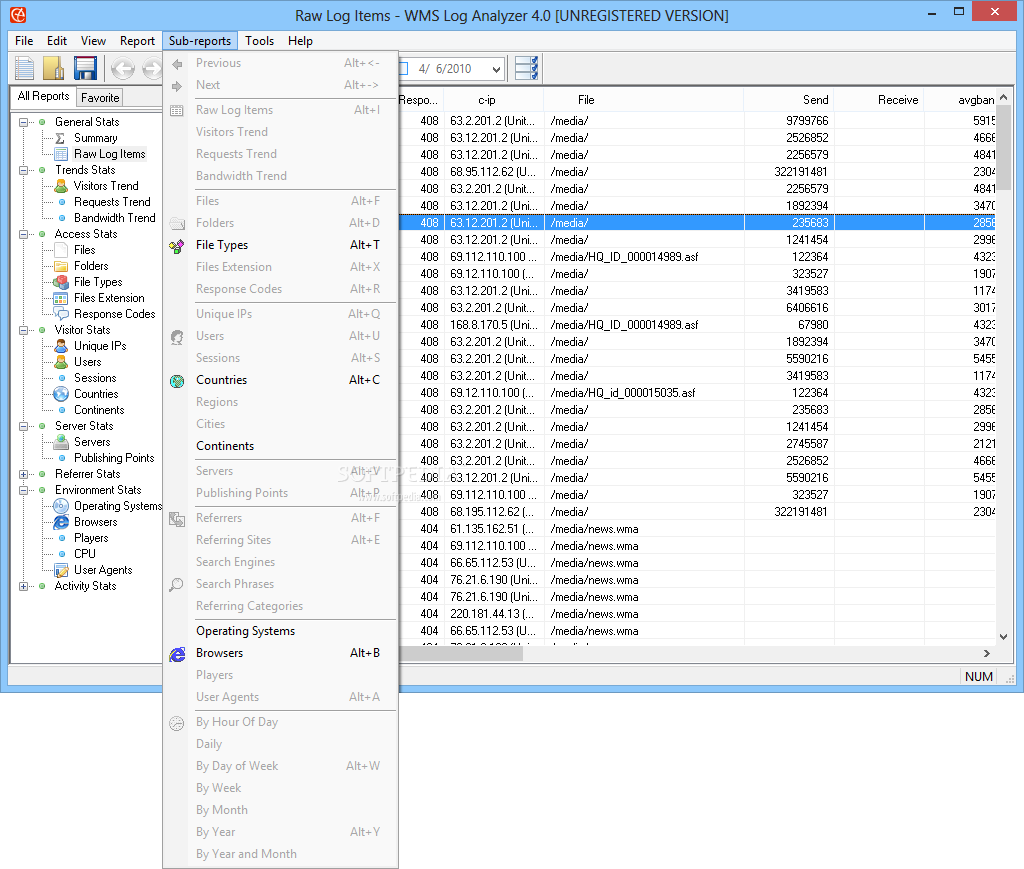Viewport: 1024px width, 869px height.
Task: Open the Tools menu
Action: click(259, 40)
